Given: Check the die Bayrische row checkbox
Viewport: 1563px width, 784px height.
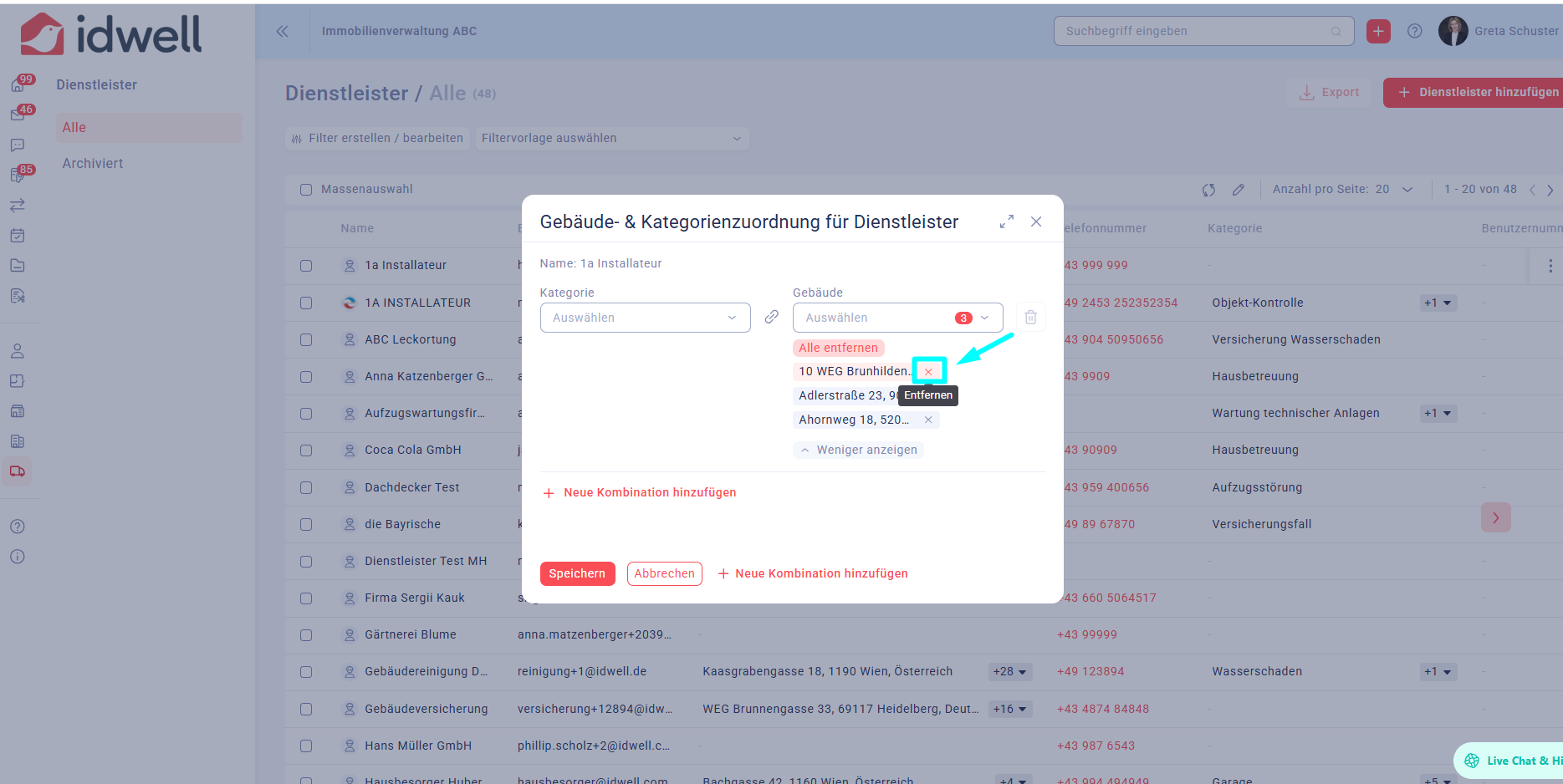Looking at the screenshot, I should pos(306,525).
